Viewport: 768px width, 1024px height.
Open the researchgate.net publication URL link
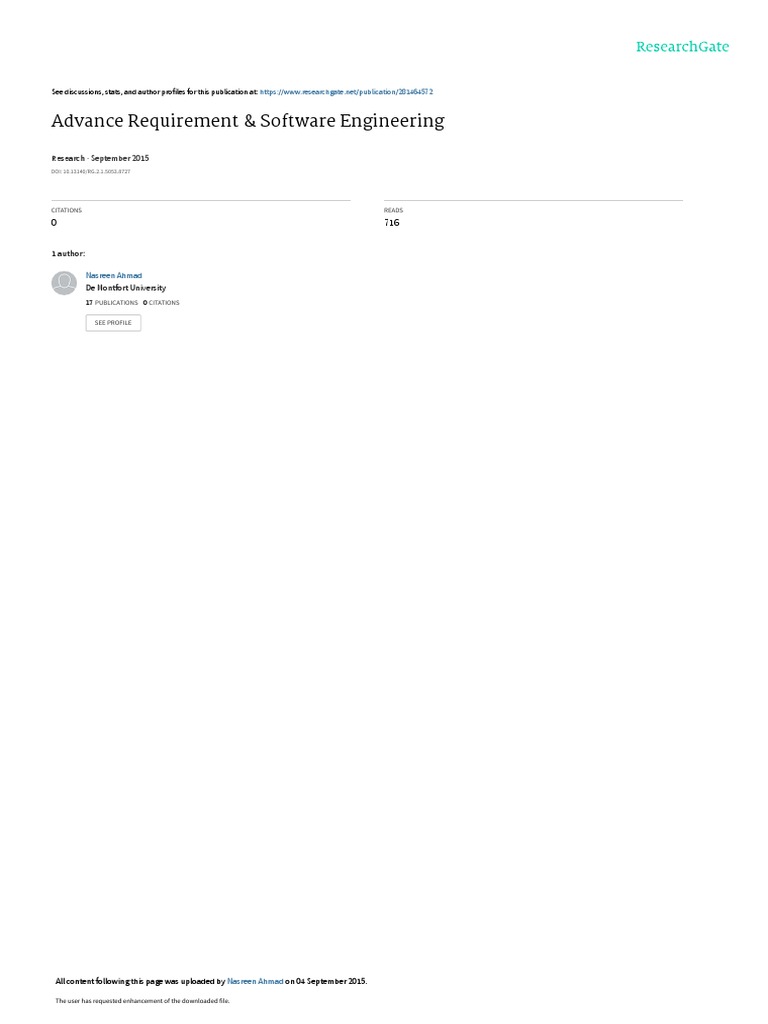346,92
